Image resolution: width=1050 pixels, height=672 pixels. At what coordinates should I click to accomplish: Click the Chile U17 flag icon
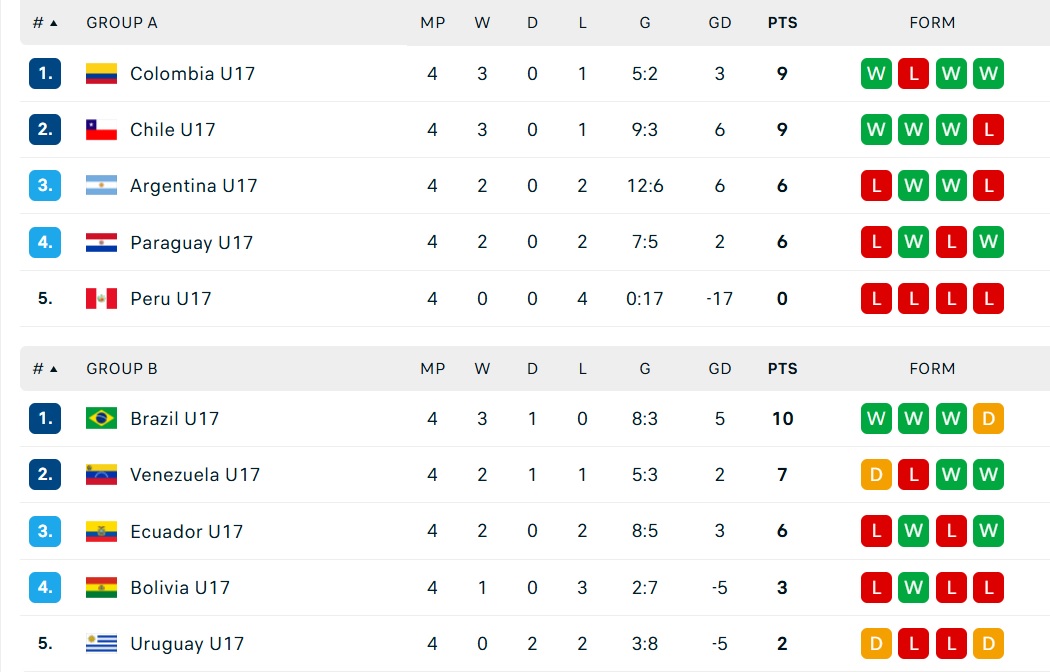[101, 130]
